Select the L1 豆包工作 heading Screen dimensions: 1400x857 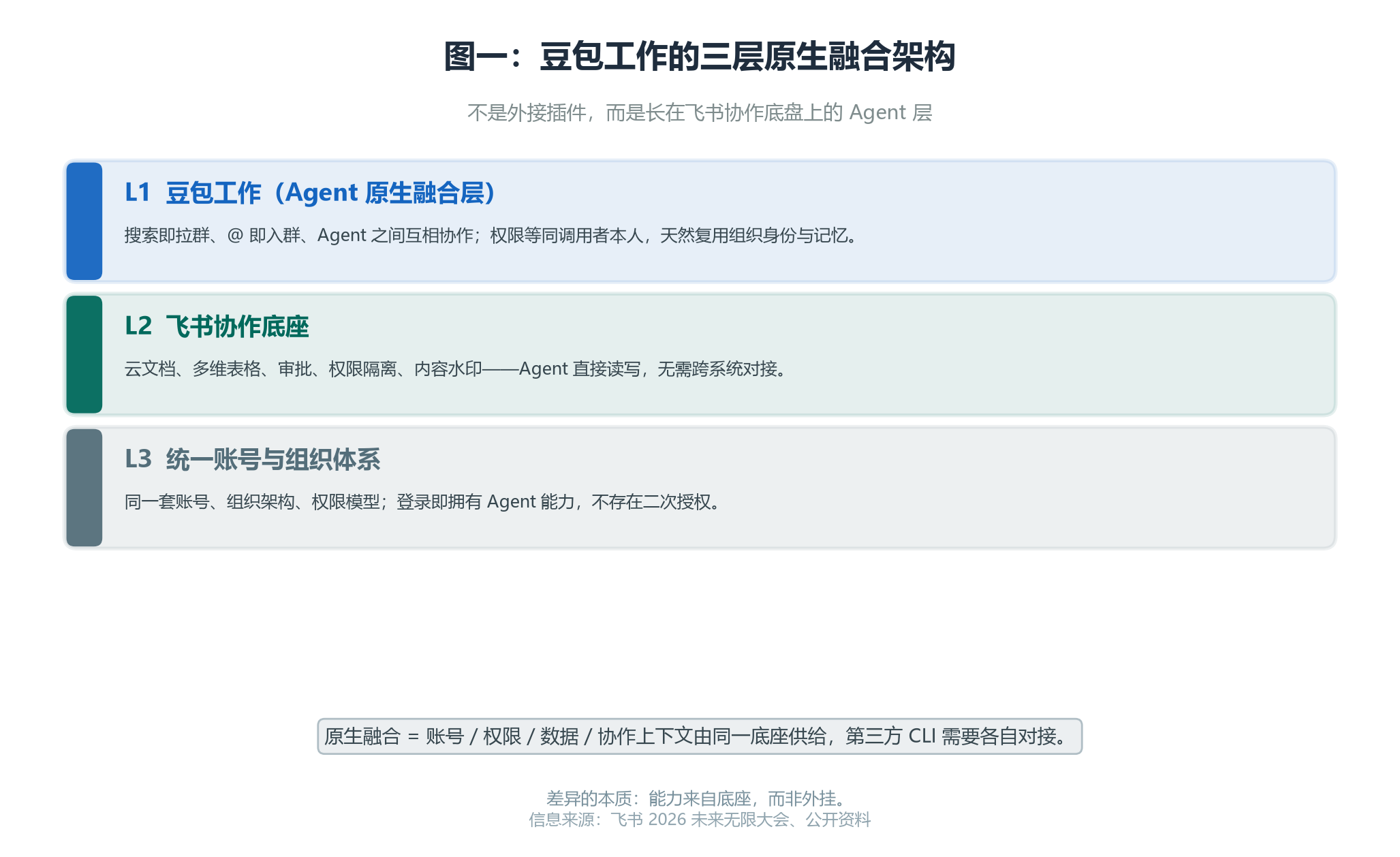(x=310, y=193)
